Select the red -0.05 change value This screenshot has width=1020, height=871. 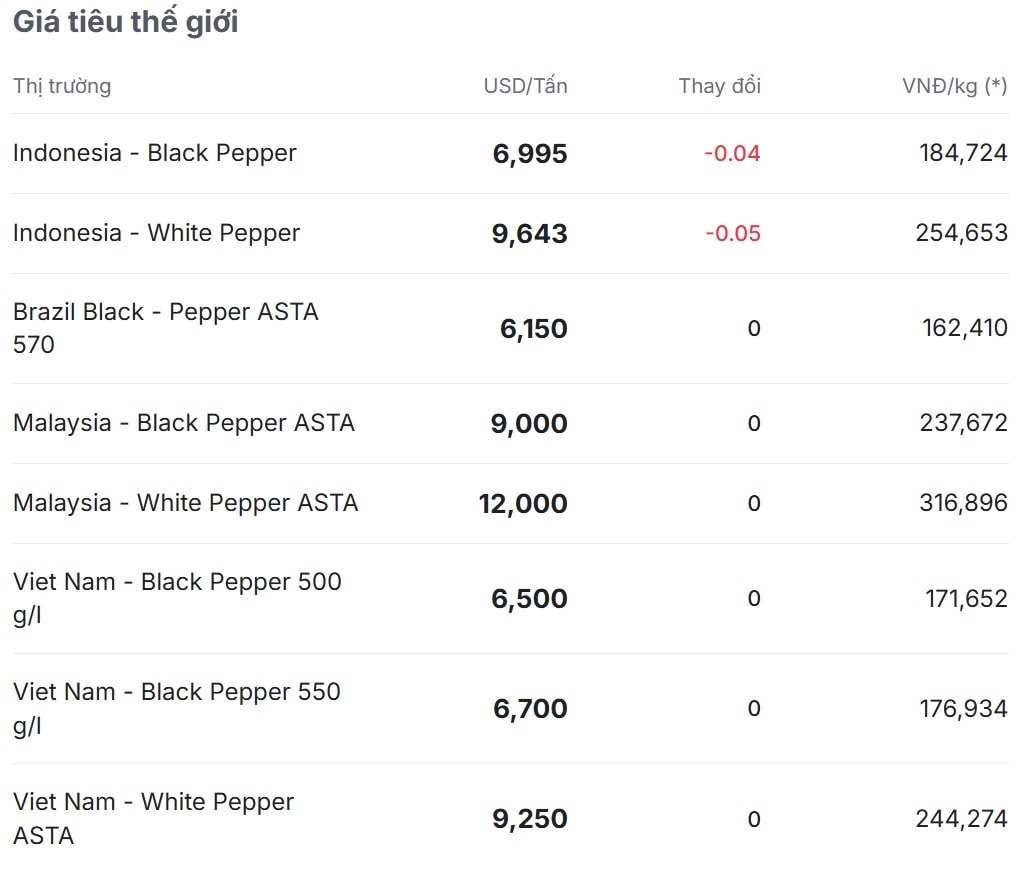click(x=732, y=234)
